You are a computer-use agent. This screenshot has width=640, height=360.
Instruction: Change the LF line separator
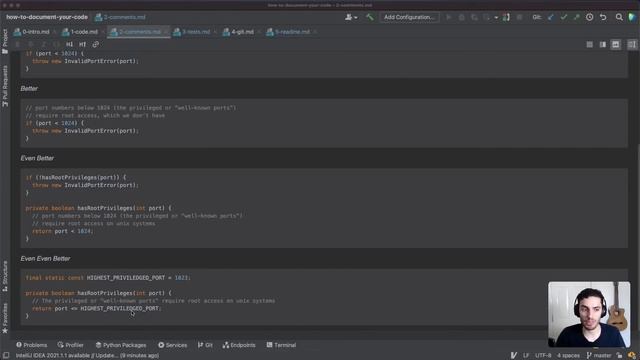526,356
